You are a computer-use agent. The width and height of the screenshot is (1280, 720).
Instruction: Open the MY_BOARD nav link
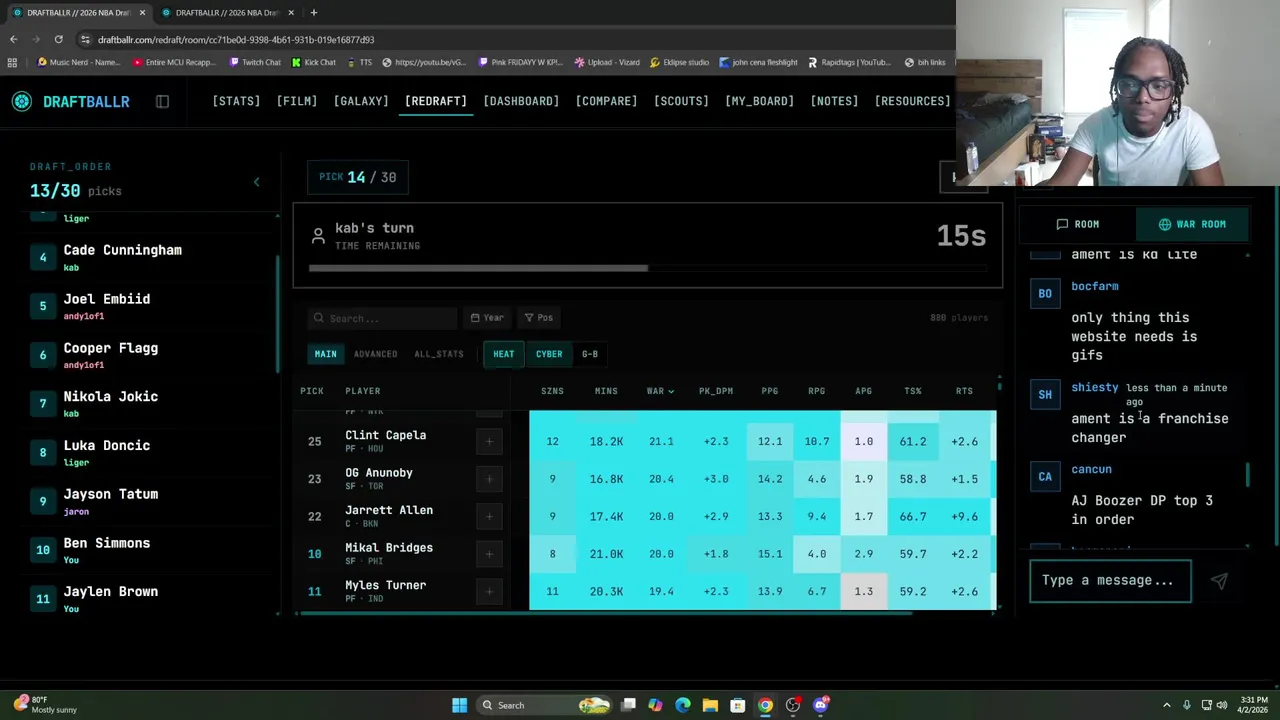click(x=759, y=101)
